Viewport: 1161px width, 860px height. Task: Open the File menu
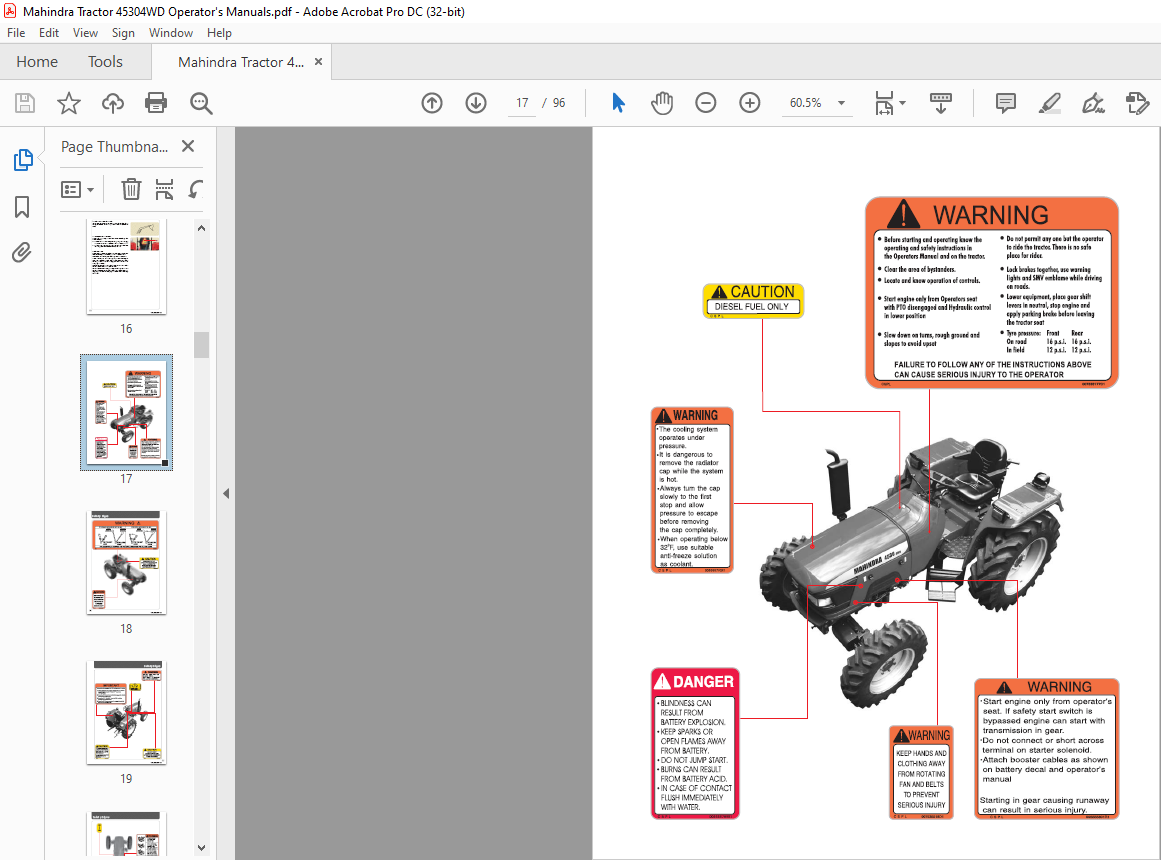click(16, 33)
